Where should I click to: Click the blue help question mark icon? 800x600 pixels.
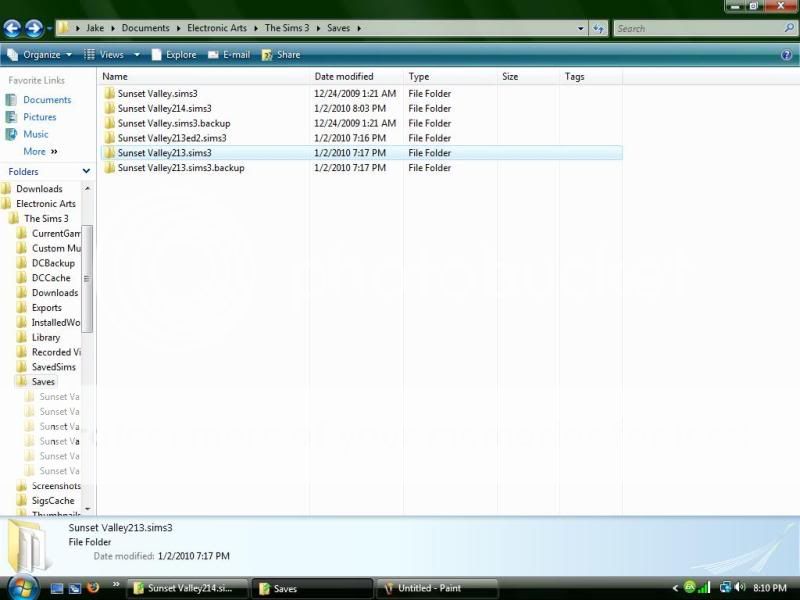[x=788, y=54]
